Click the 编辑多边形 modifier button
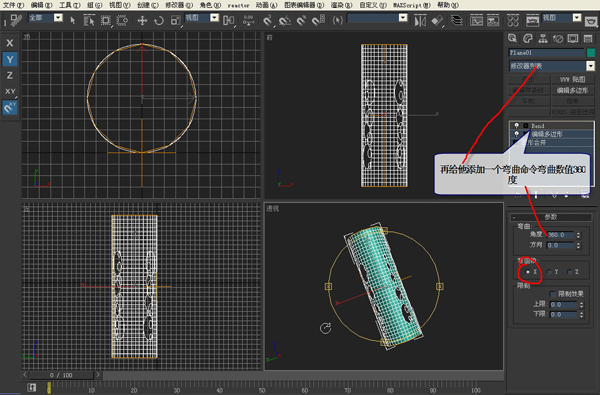The image size is (600, 395). coord(572,90)
